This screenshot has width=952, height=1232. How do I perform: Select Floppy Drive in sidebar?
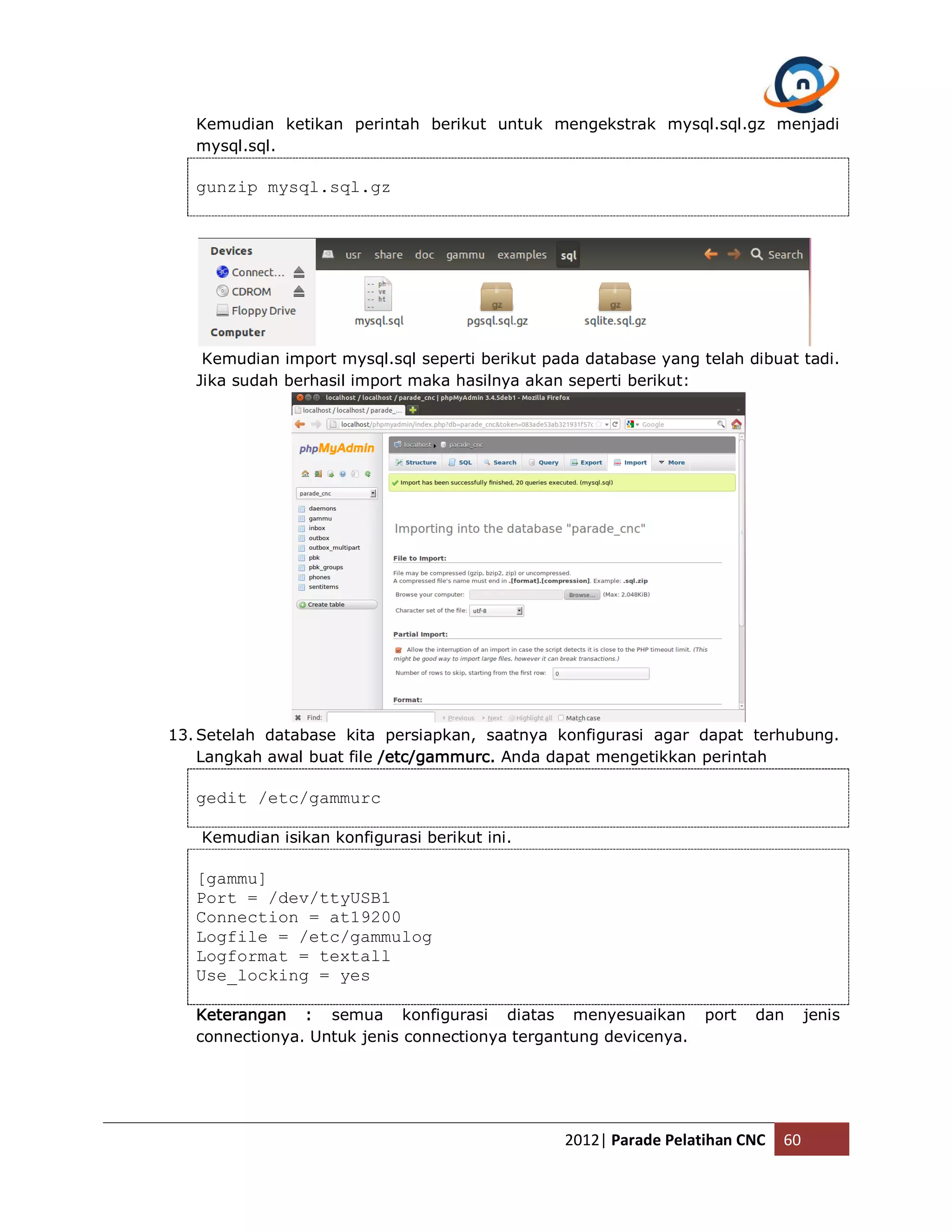coord(256,310)
